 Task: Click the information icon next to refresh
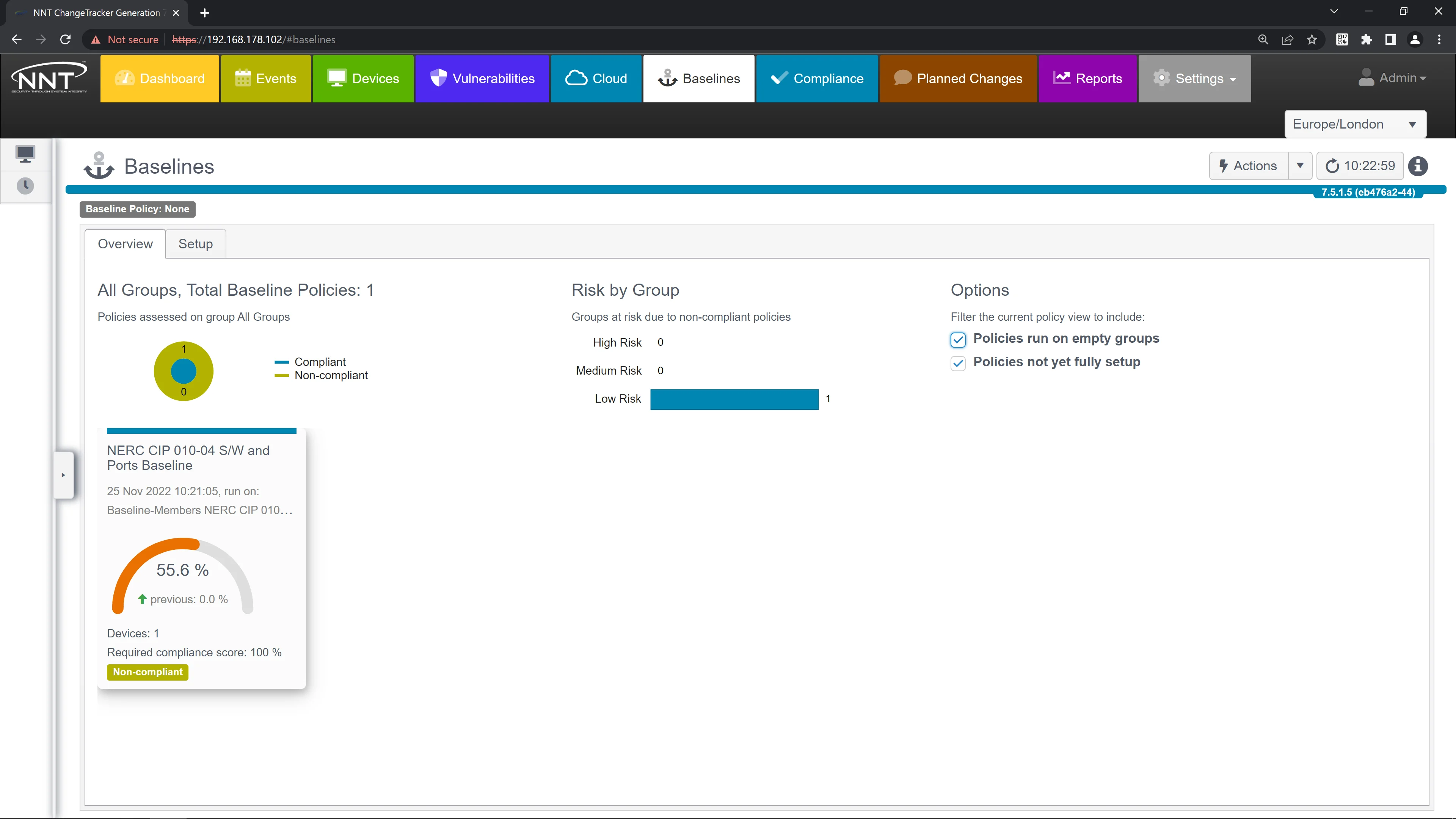click(1418, 166)
